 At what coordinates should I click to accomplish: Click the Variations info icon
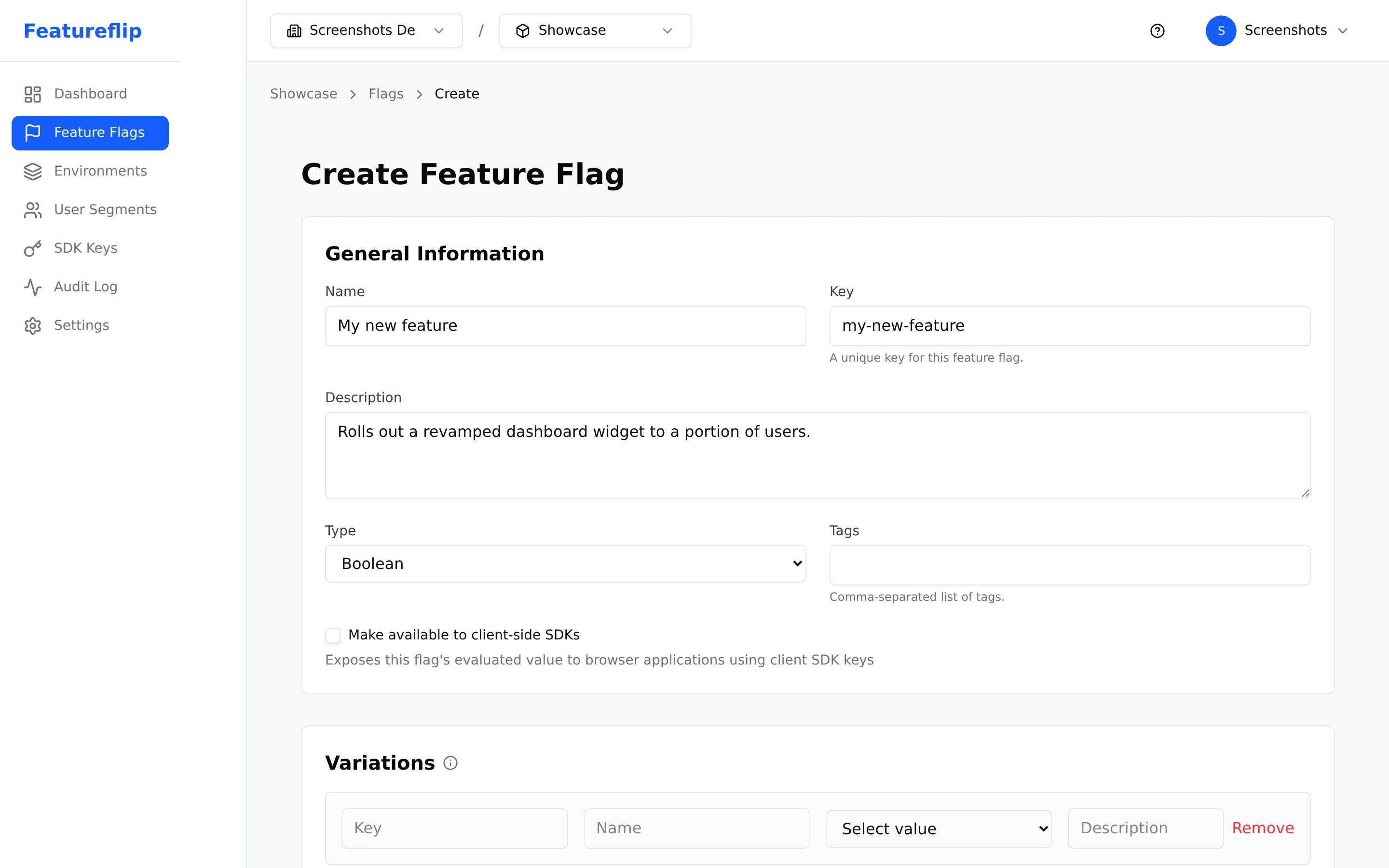coord(450,763)
